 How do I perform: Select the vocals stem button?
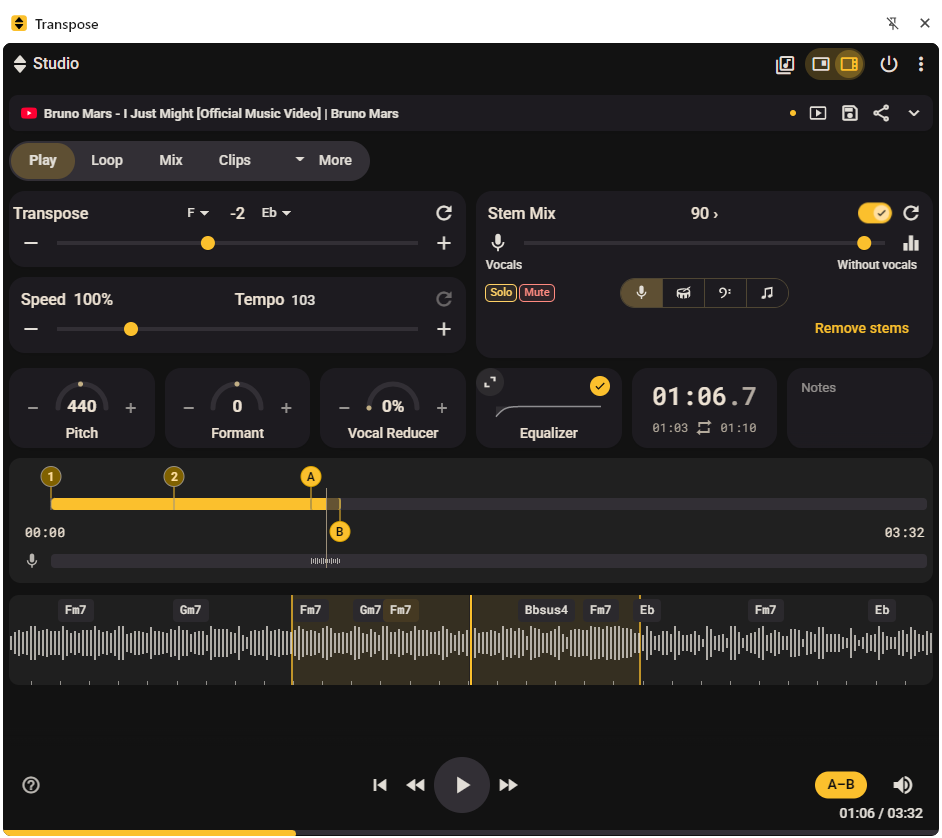pos(642,293)
